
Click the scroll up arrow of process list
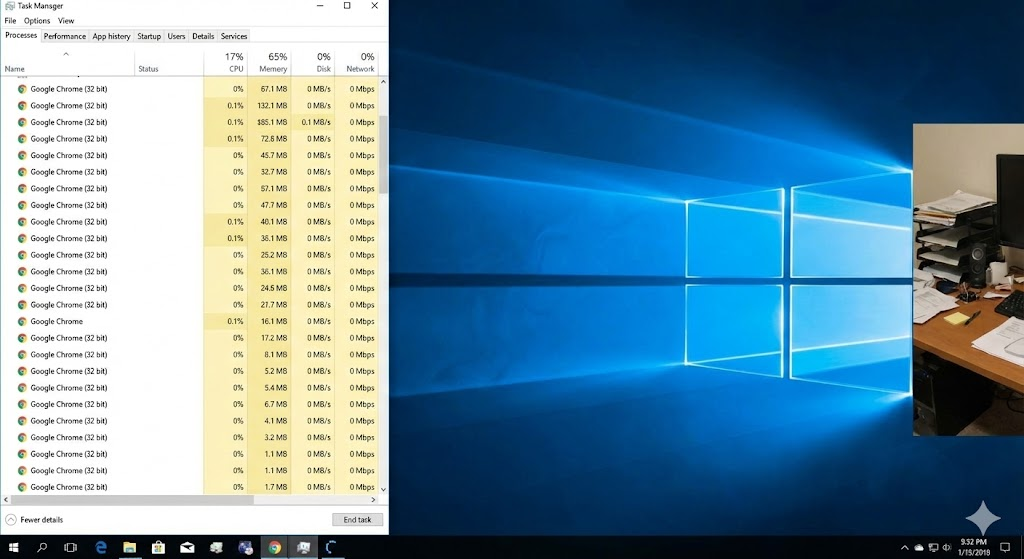point(383,82)
